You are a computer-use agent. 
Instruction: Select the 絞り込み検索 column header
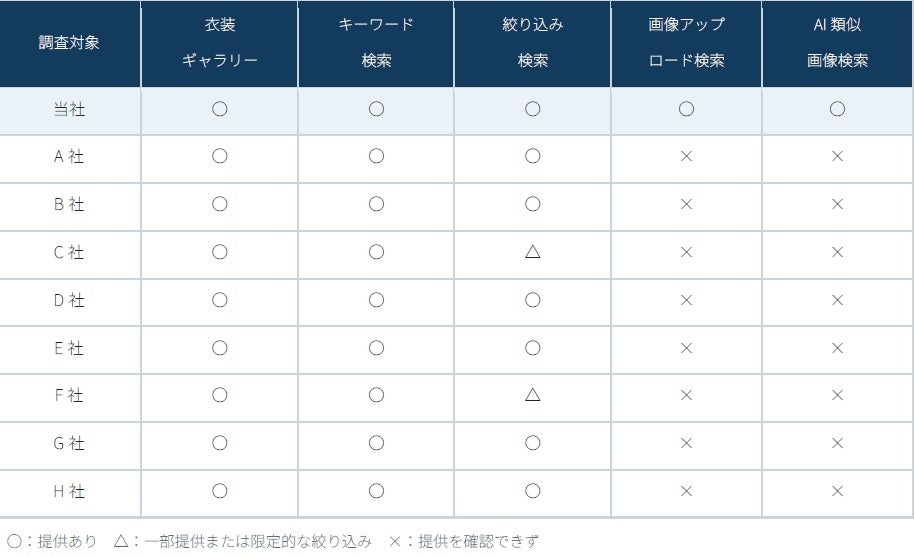[532, 43]
